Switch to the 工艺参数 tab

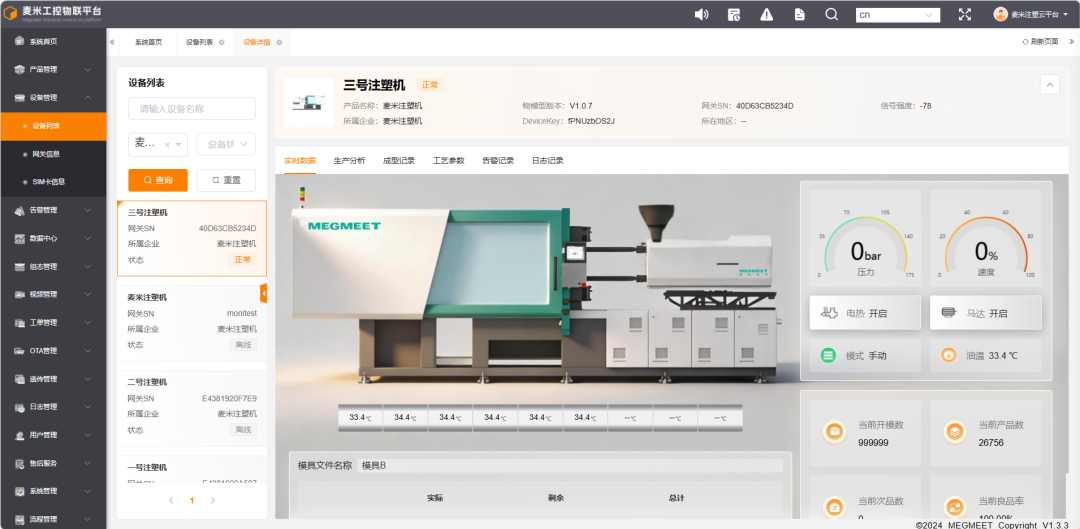click(448, 161)
